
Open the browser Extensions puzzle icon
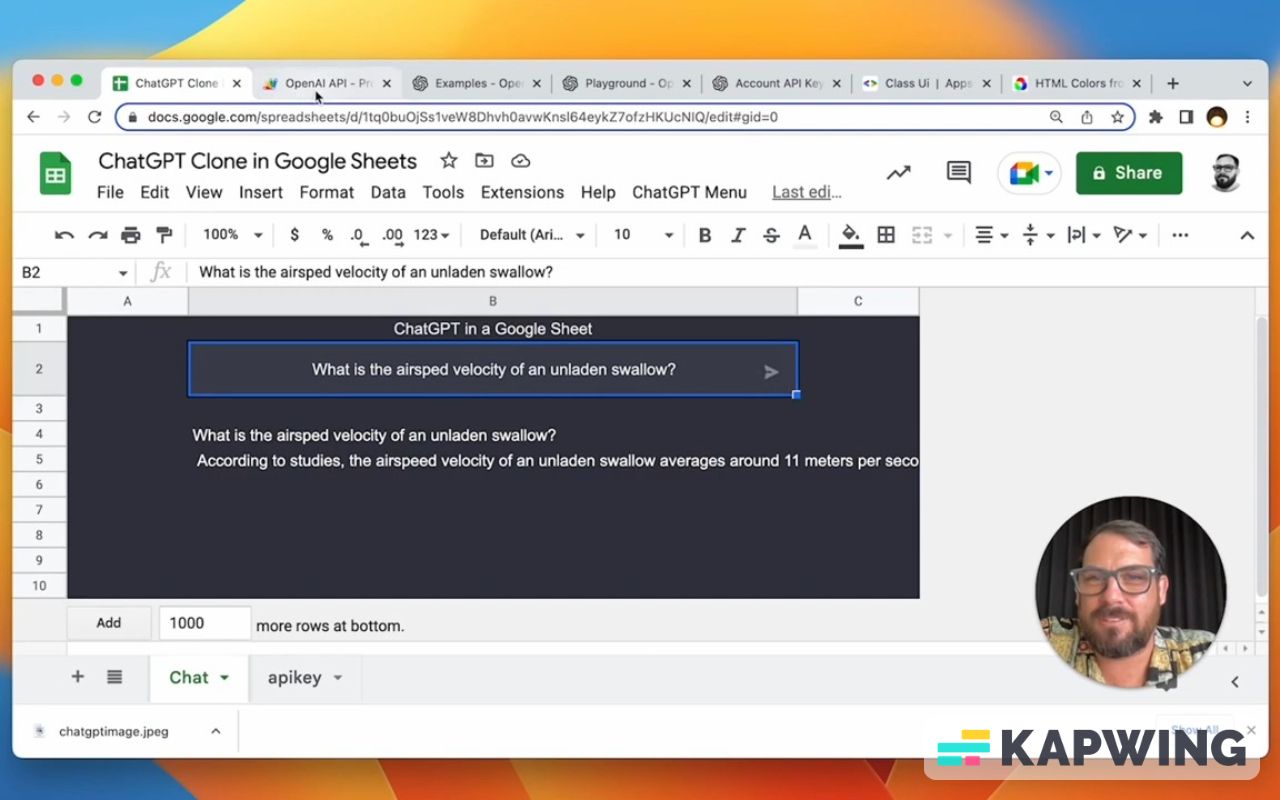coord(1156,117)
